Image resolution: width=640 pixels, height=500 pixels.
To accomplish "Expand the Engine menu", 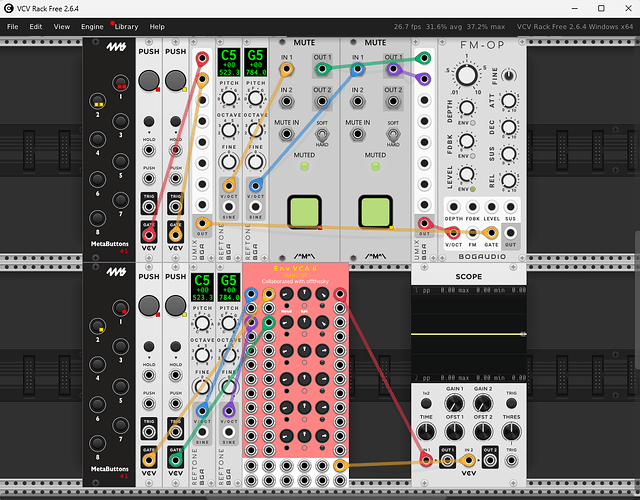I will [92, 26].
